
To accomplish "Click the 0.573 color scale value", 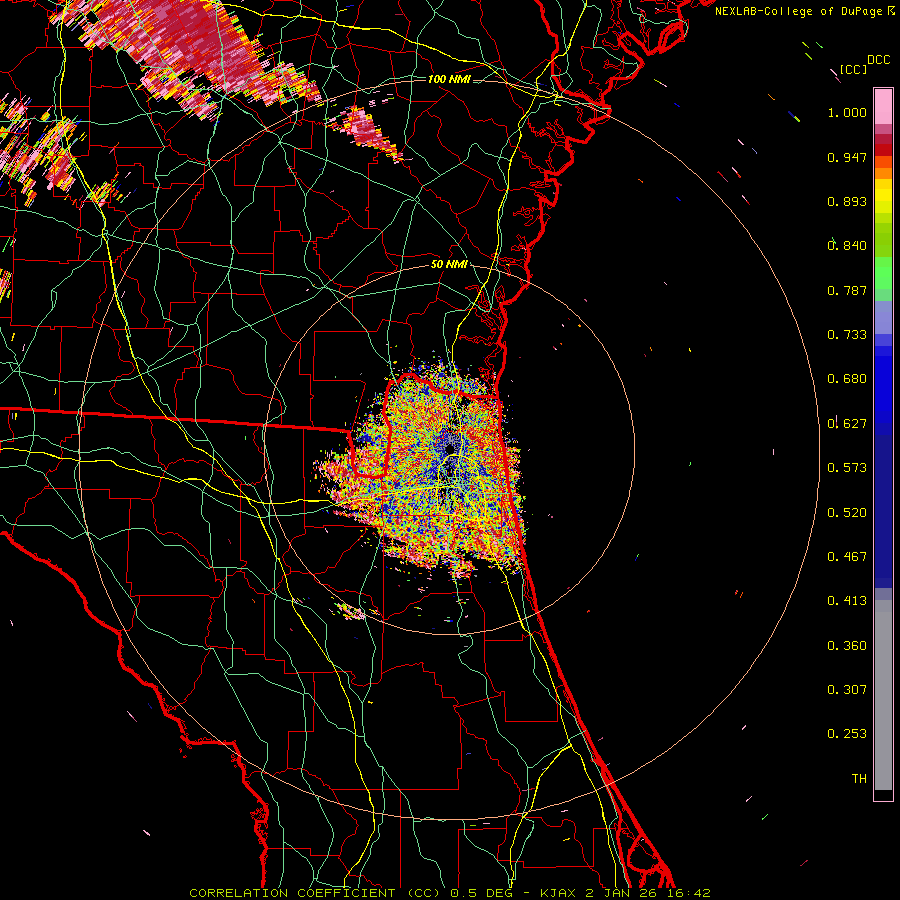I will (847, 468).
